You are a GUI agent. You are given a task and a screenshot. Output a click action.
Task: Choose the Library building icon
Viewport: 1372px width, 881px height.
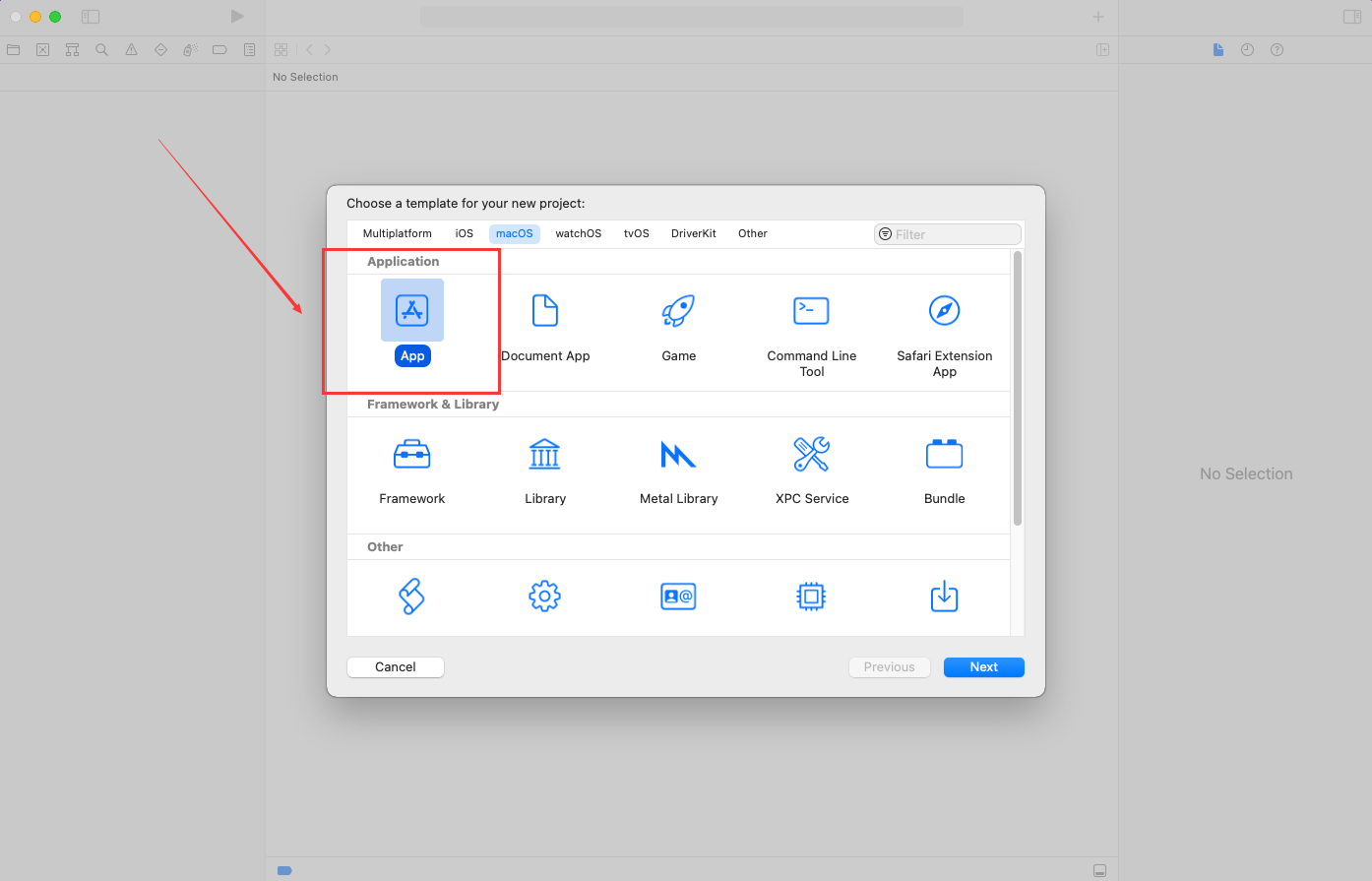pyautogui.click(x=545, y=454)
